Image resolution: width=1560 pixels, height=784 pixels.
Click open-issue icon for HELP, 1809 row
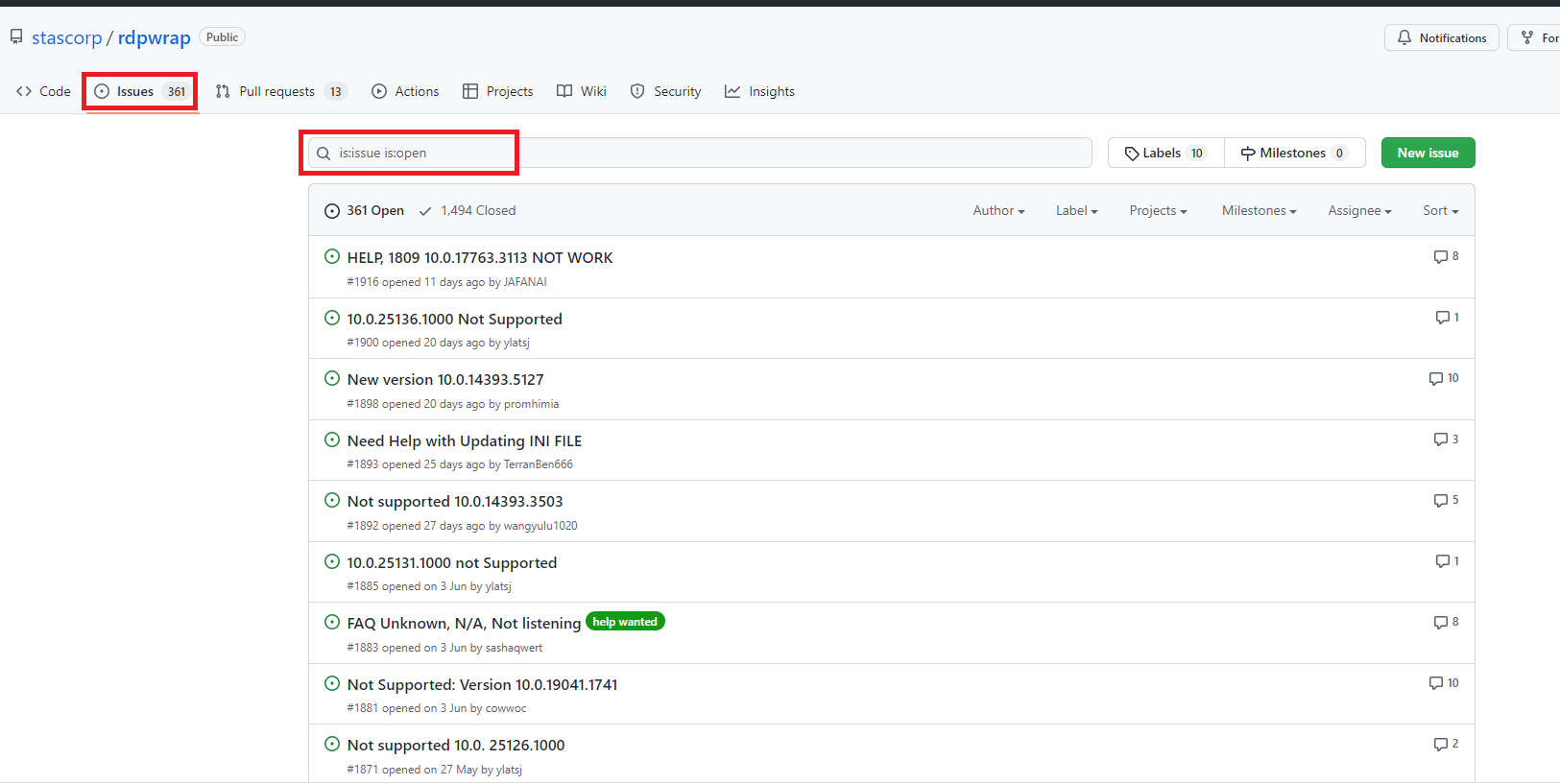tap(332, 256)
